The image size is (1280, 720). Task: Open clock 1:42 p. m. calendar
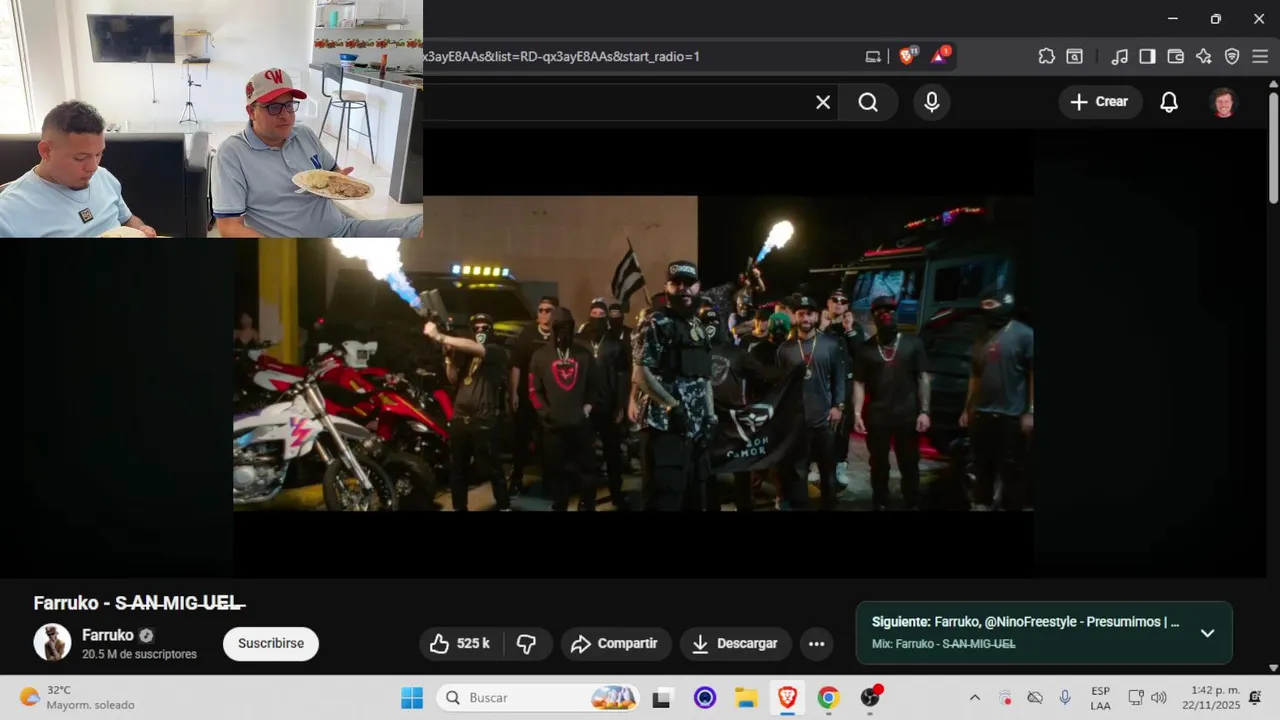pos(1211,698)
